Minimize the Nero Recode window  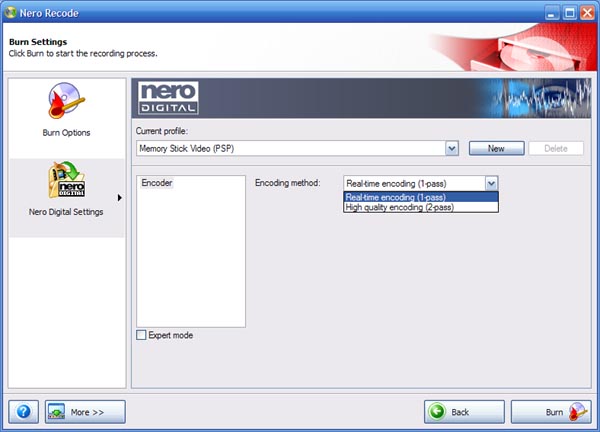pyautogui.click(x=551, y=13)
